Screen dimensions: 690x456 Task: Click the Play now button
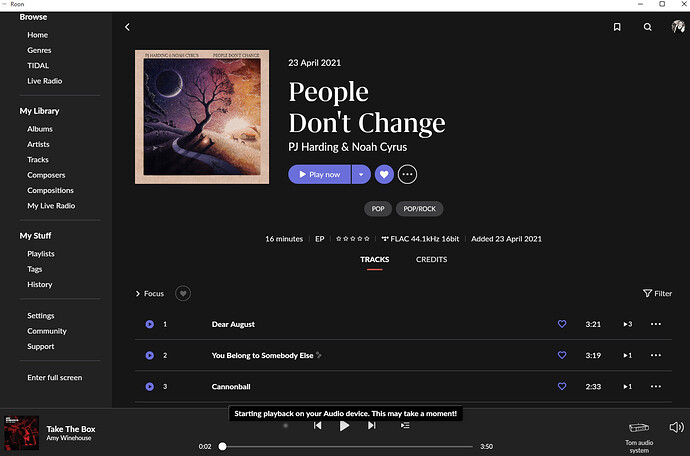point(319,174)
